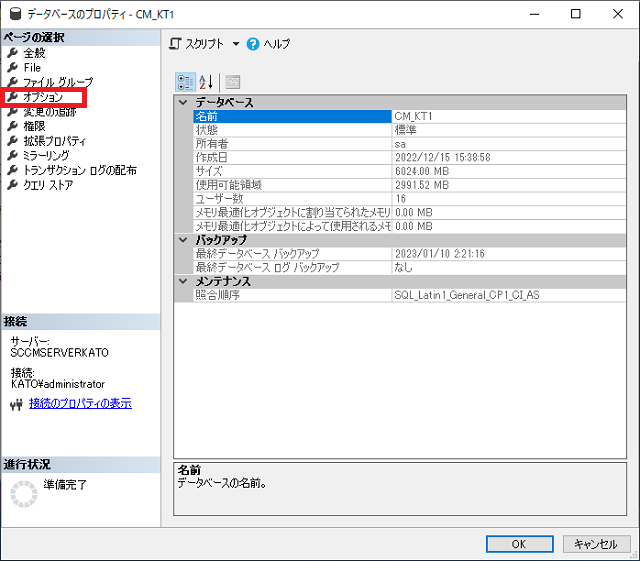Image resolution: width=640 pixels, height=561 pixels.
Task: Click the property pages icon in grid toolbar
Action: tap(232, 82)
